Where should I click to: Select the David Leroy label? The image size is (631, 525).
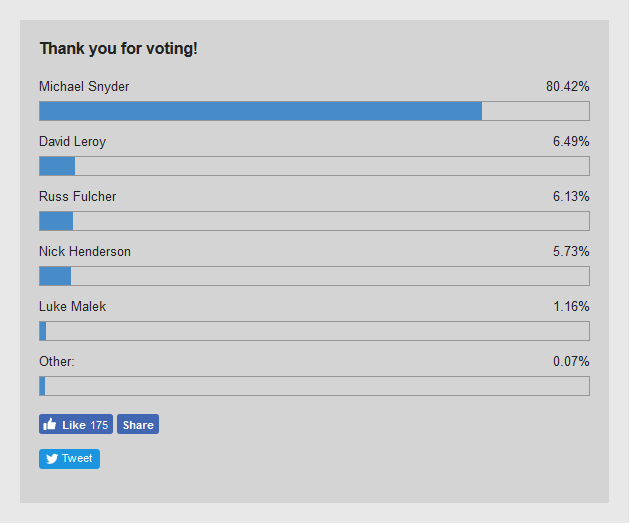coord(72,142)
